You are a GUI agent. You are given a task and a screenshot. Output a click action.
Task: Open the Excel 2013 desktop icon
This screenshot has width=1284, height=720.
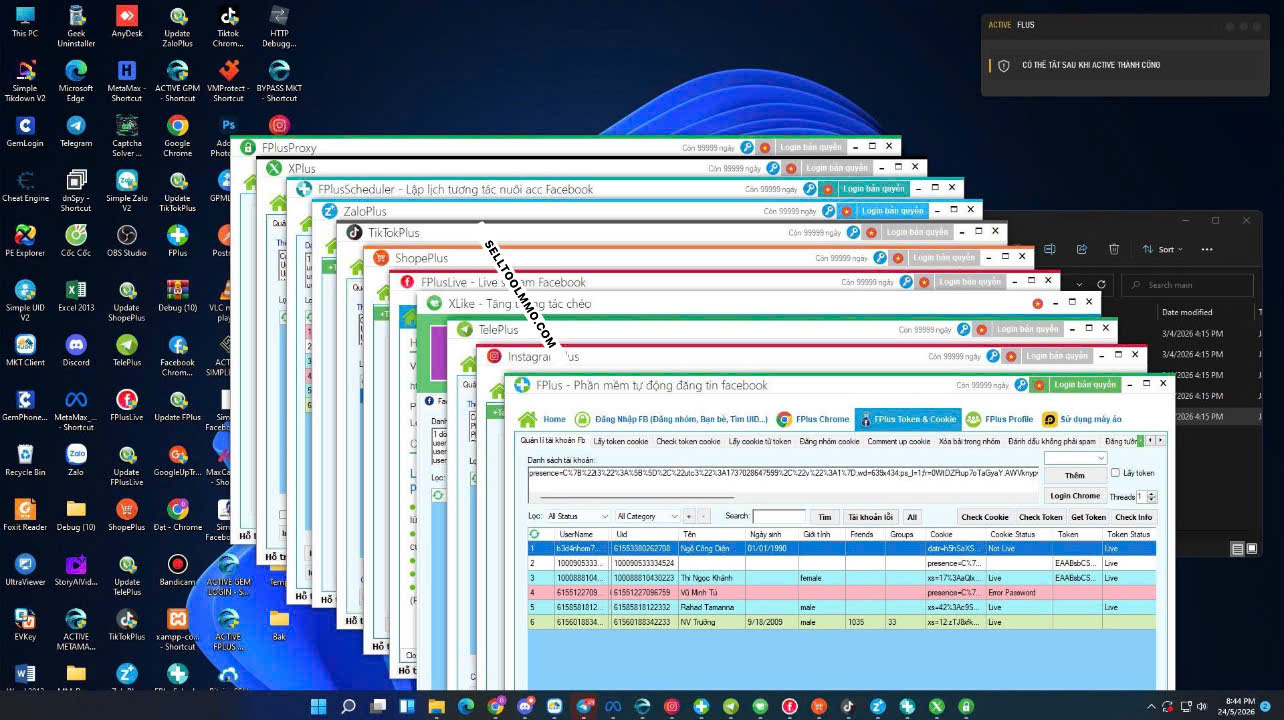[76, 296]
